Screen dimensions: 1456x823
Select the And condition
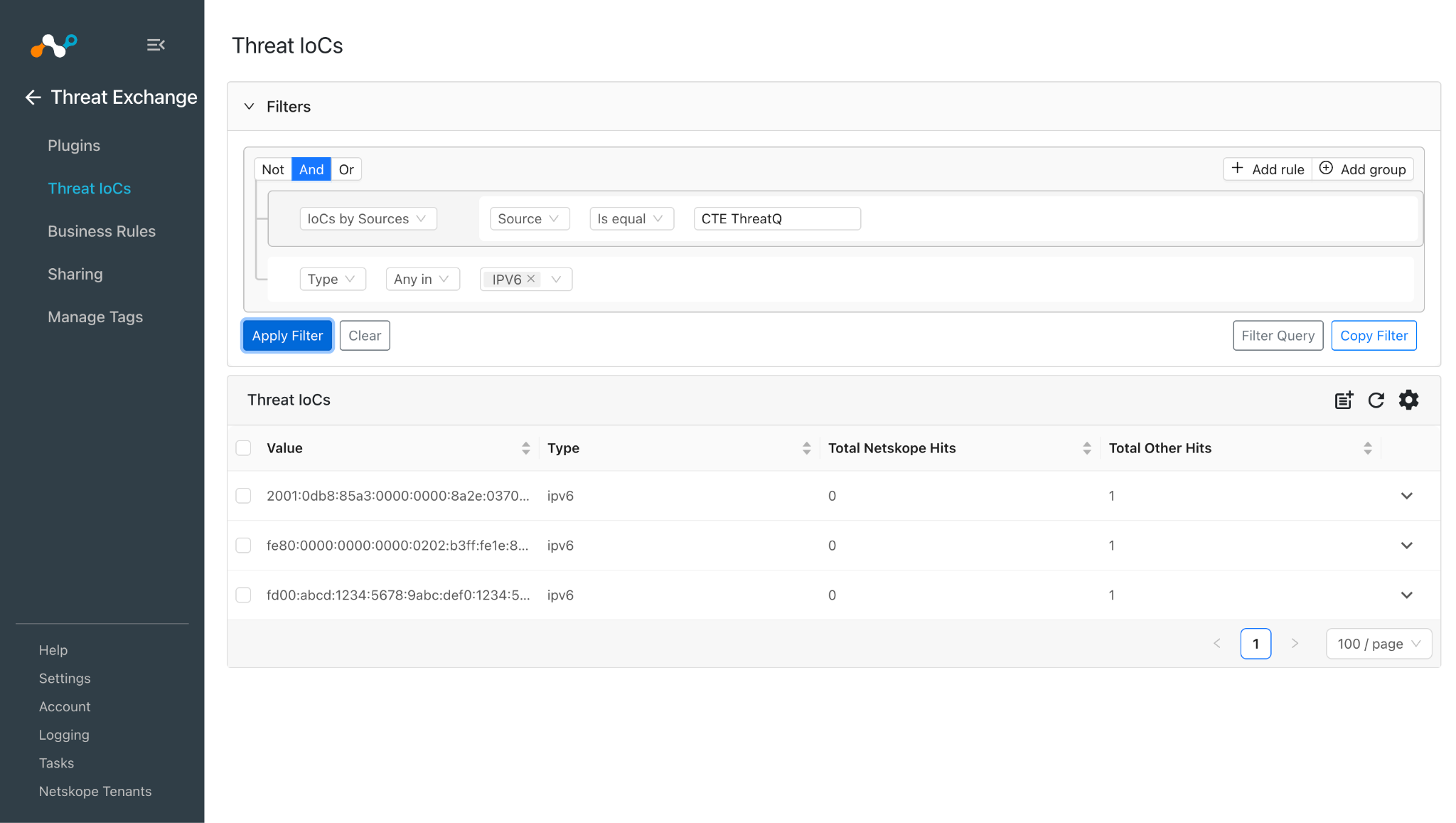tap(311, 169)
